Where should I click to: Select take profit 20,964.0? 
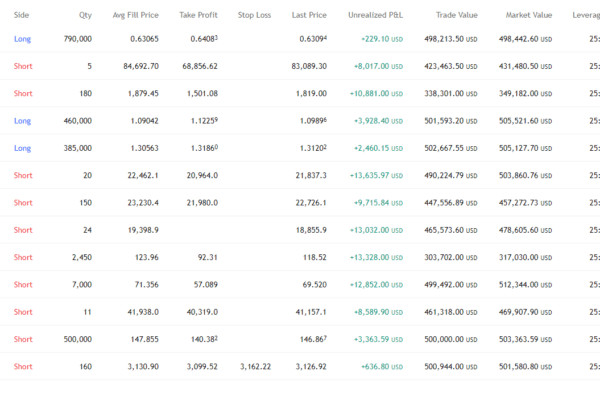[x=202, y=175]
